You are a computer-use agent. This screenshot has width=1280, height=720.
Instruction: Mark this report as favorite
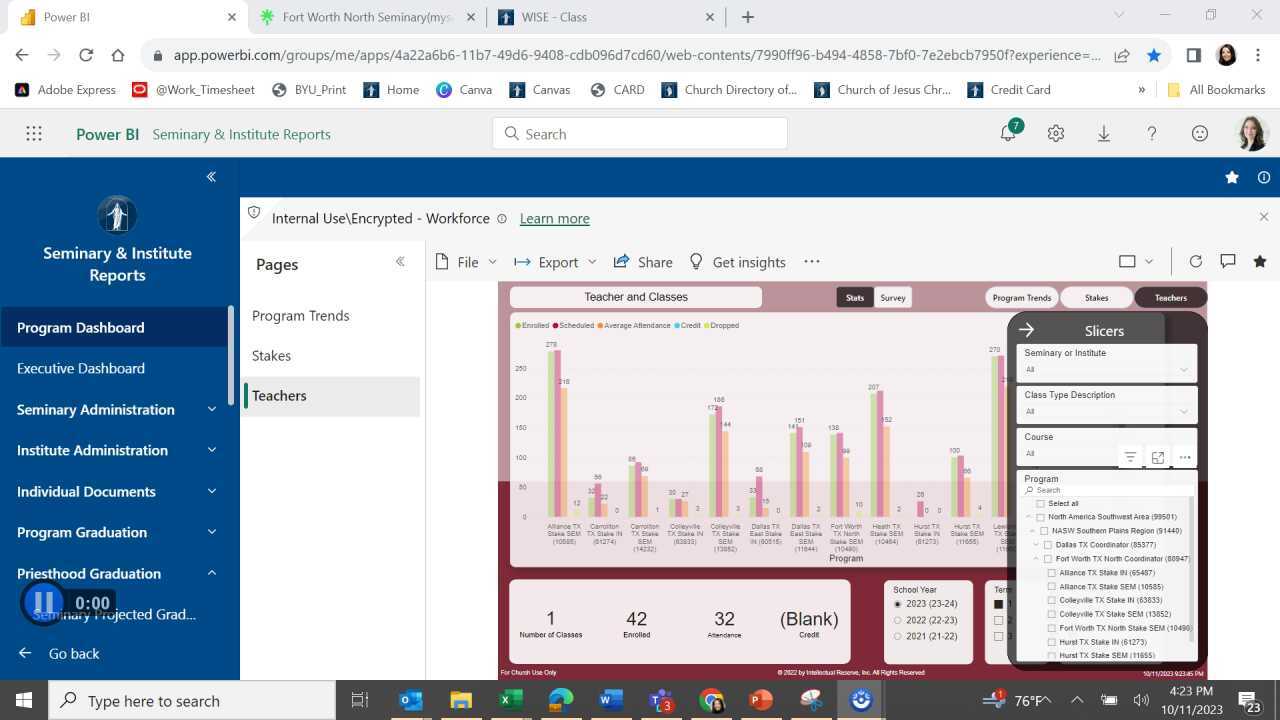1259,261
